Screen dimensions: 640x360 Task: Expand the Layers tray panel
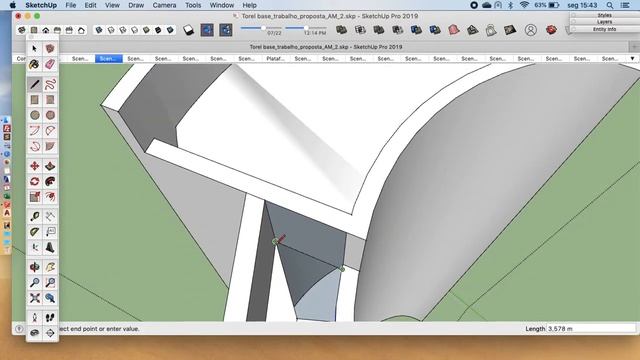[604, 22]
